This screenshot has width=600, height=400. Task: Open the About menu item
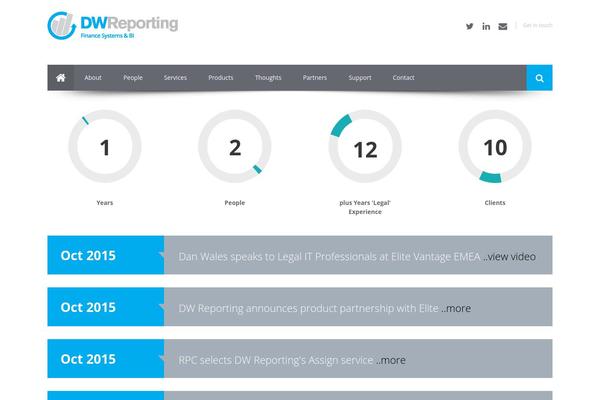93,78
